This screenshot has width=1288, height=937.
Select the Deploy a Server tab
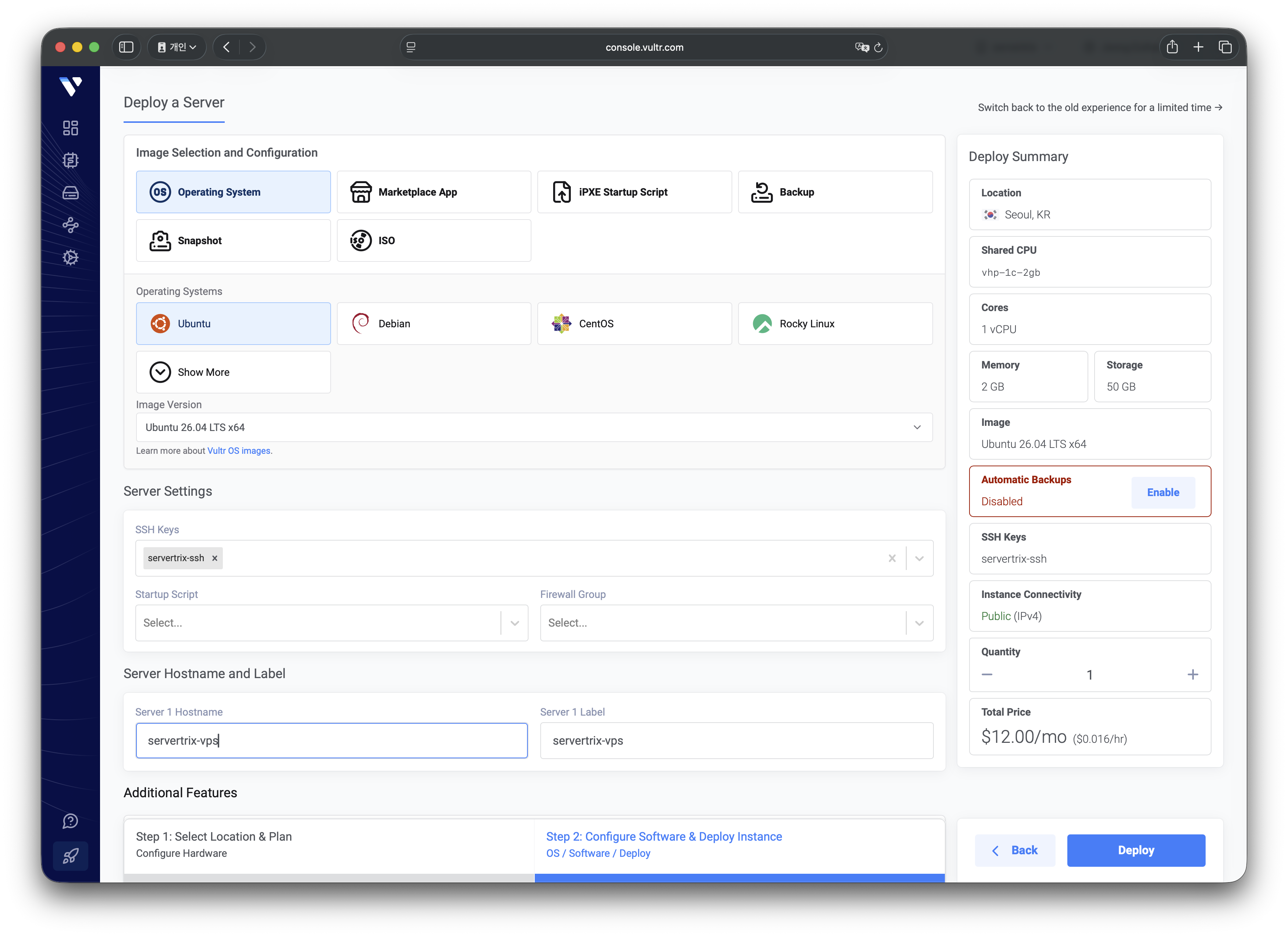point(174,103)
